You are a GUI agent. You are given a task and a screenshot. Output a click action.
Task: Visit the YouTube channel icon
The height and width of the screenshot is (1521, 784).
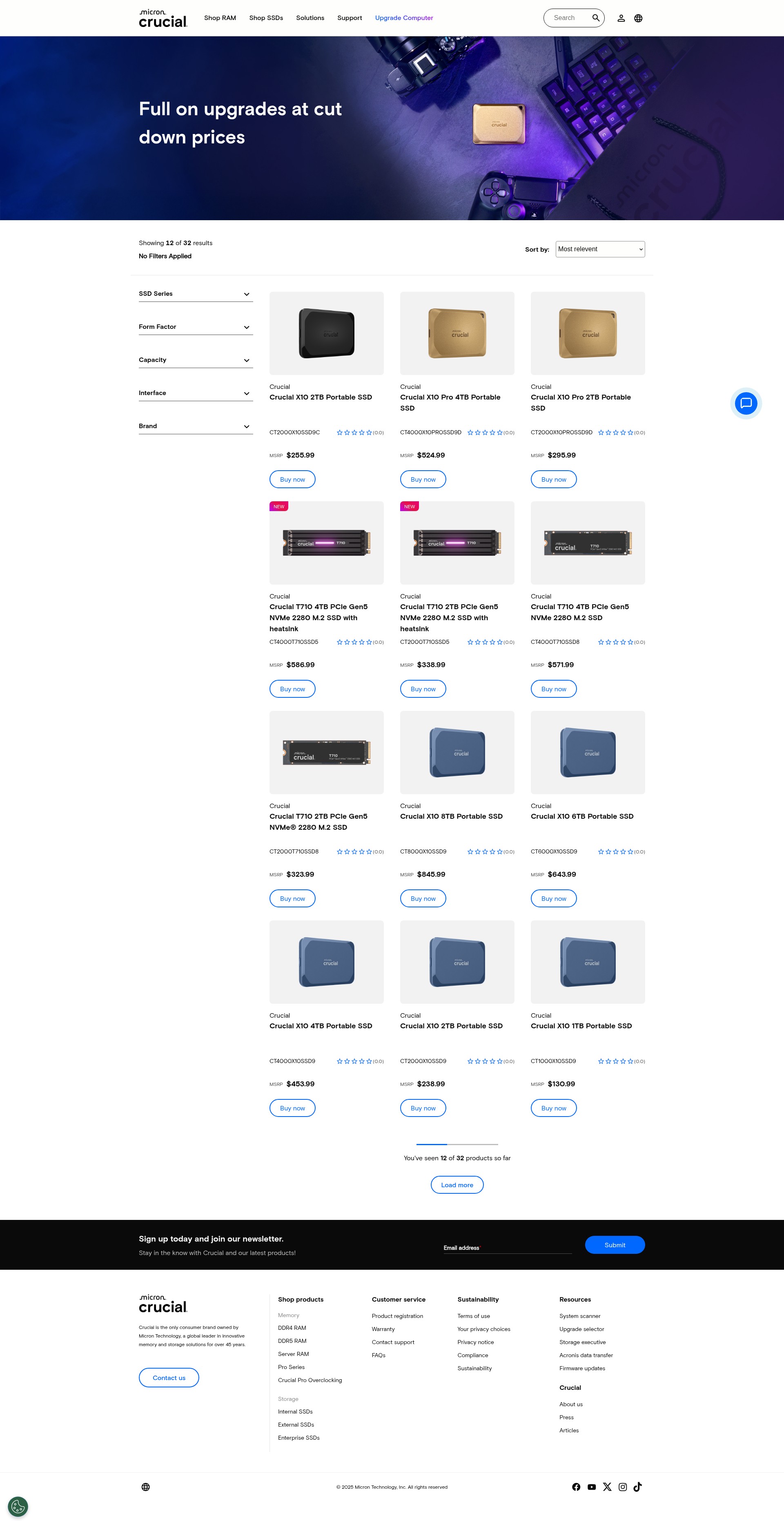pos(592,1487)
